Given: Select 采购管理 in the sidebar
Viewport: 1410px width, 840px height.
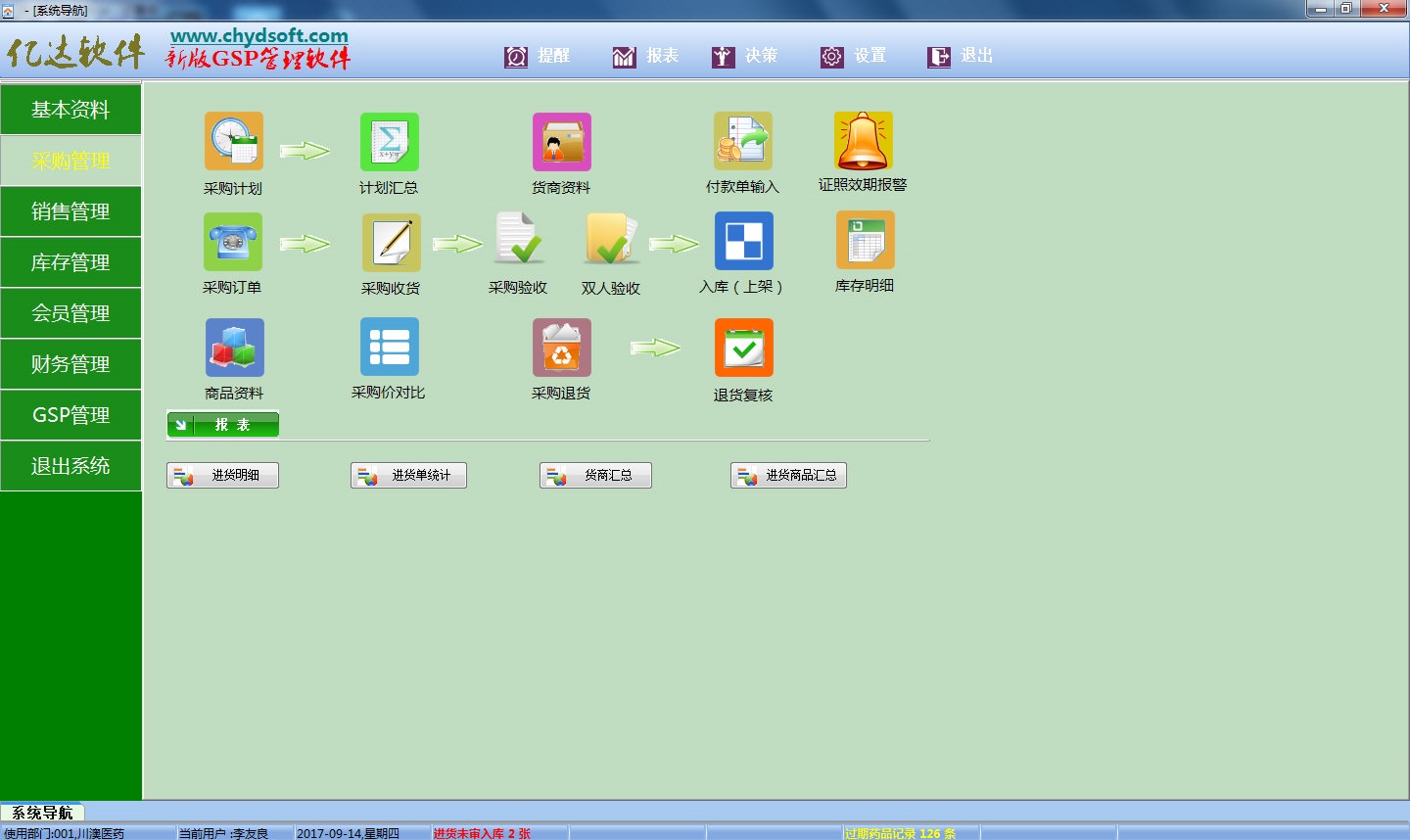Looking at the screenshot, I should [x=70, y=161].
